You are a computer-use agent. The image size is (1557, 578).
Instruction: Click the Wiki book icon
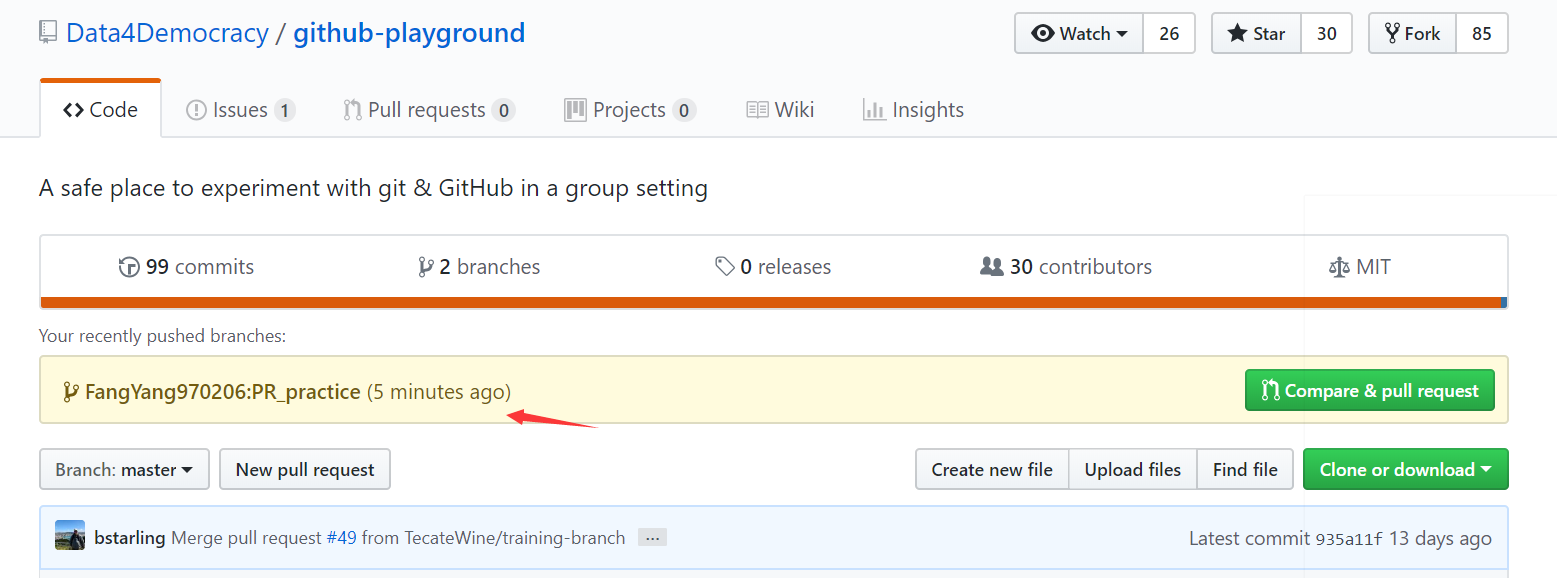click(757, 110)
